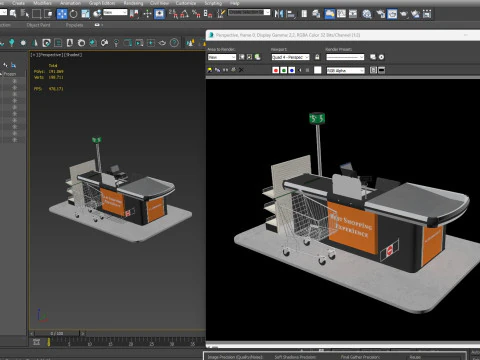
Task: Toggle the viewport lock icon in render window
Action: (x=317, y=57)
